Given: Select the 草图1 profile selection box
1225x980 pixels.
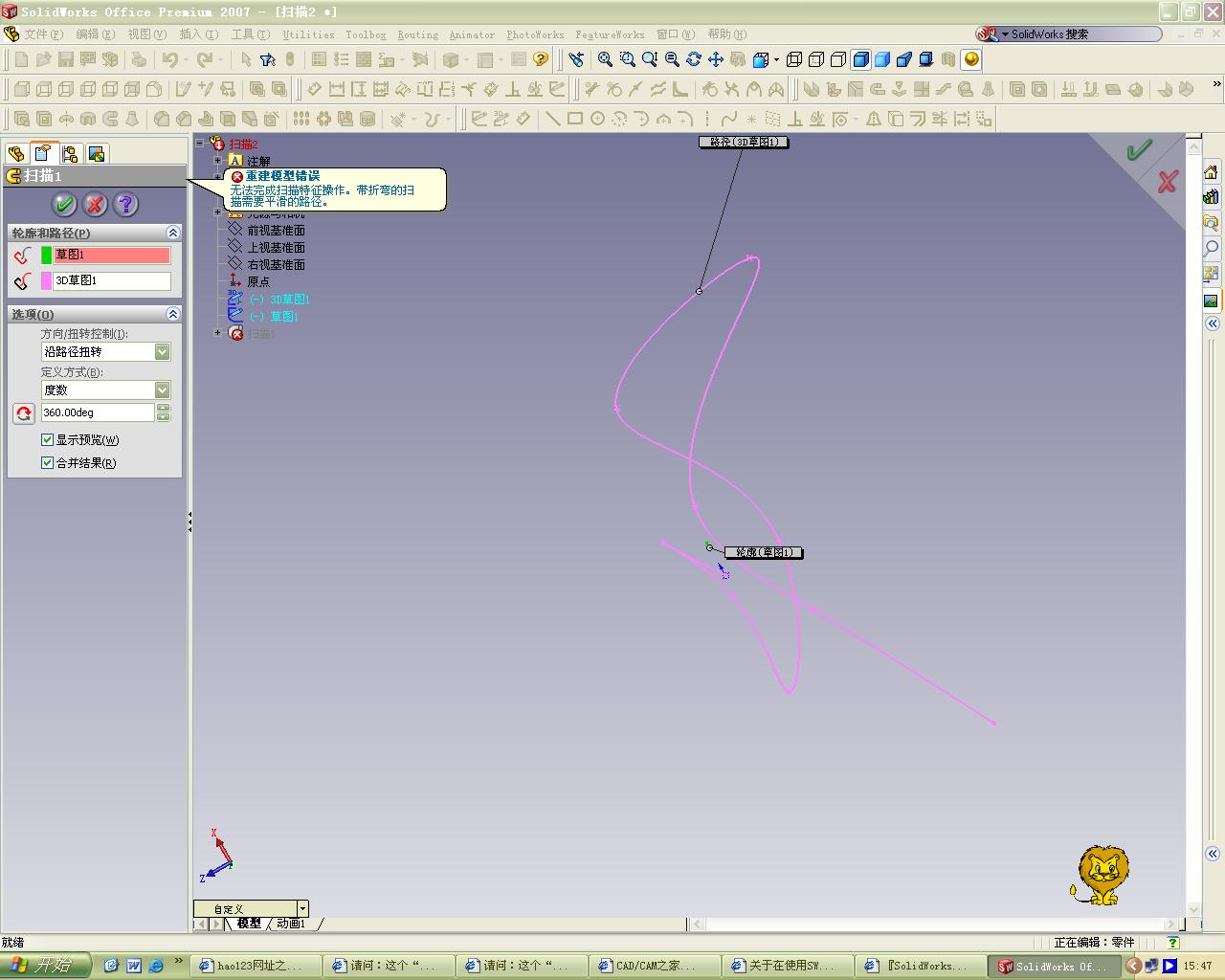Looking at the screenshot, I should point(112,256).
